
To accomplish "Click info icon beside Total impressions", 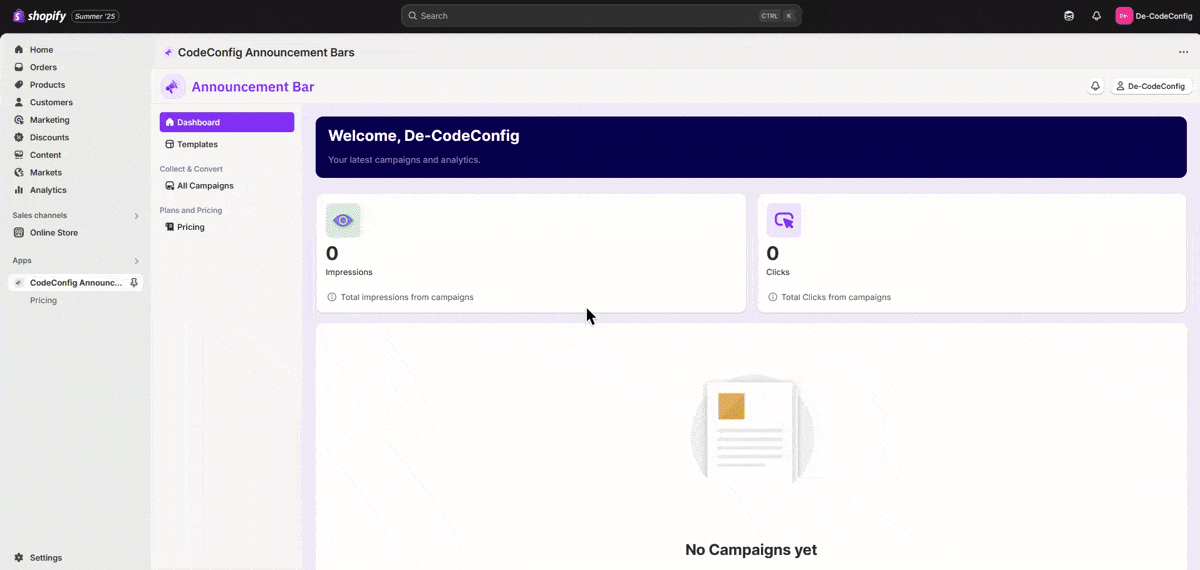I will tap(332, 297).
